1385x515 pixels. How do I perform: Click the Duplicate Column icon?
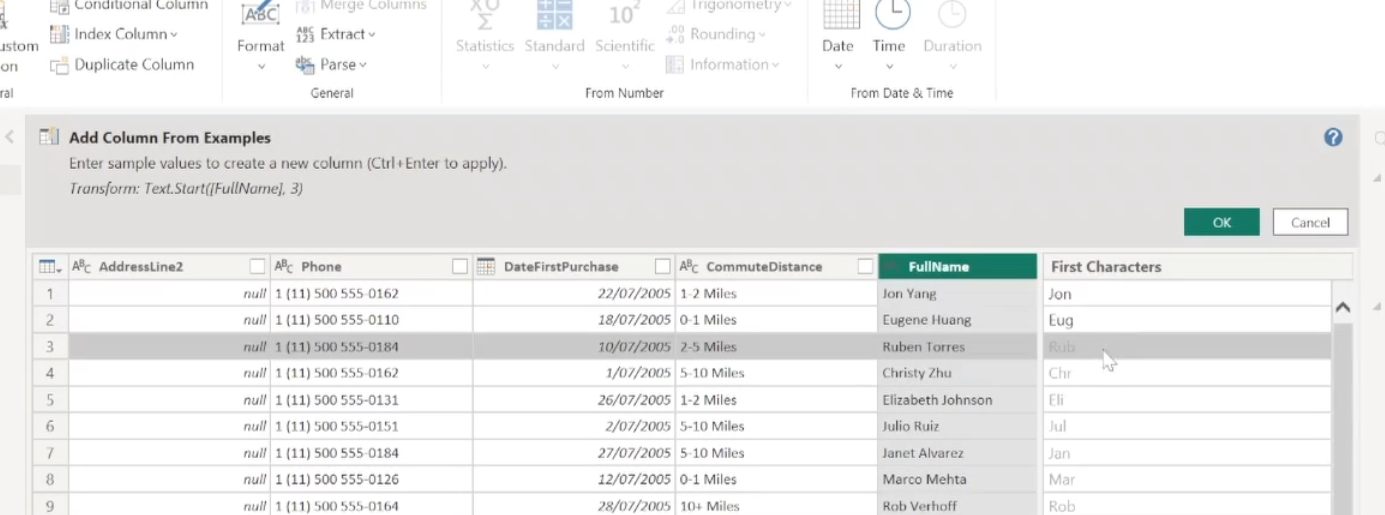click(x=59, y=65)
